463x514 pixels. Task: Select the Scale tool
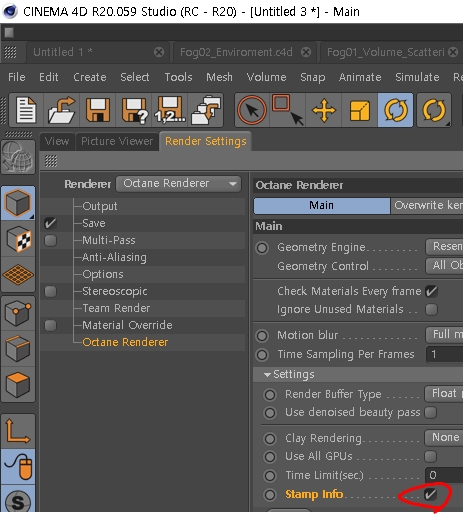[360, 110]
